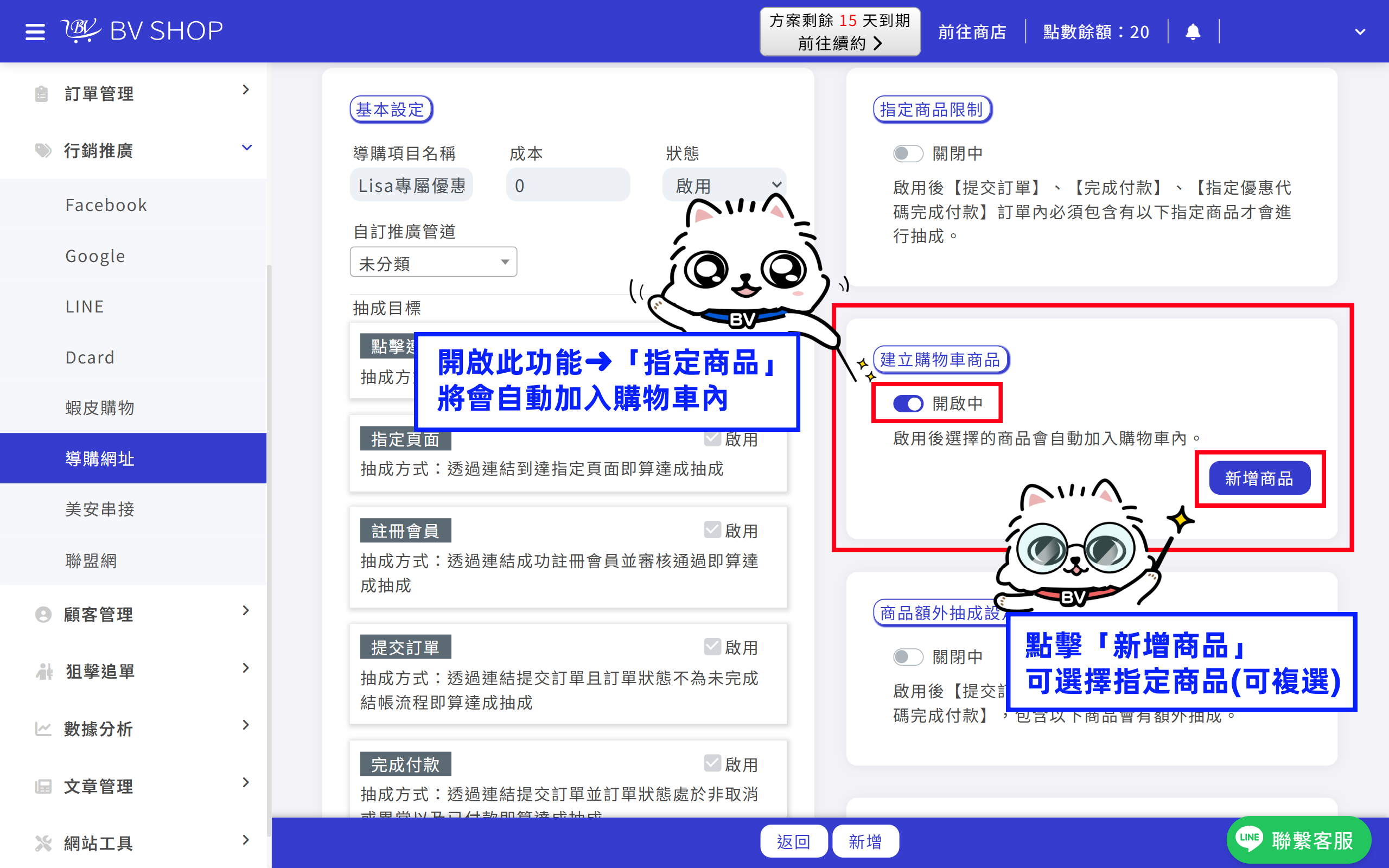
Task: Click the 顧客管理 person icon
Action: pyautogui.click(x=42, y=614)
